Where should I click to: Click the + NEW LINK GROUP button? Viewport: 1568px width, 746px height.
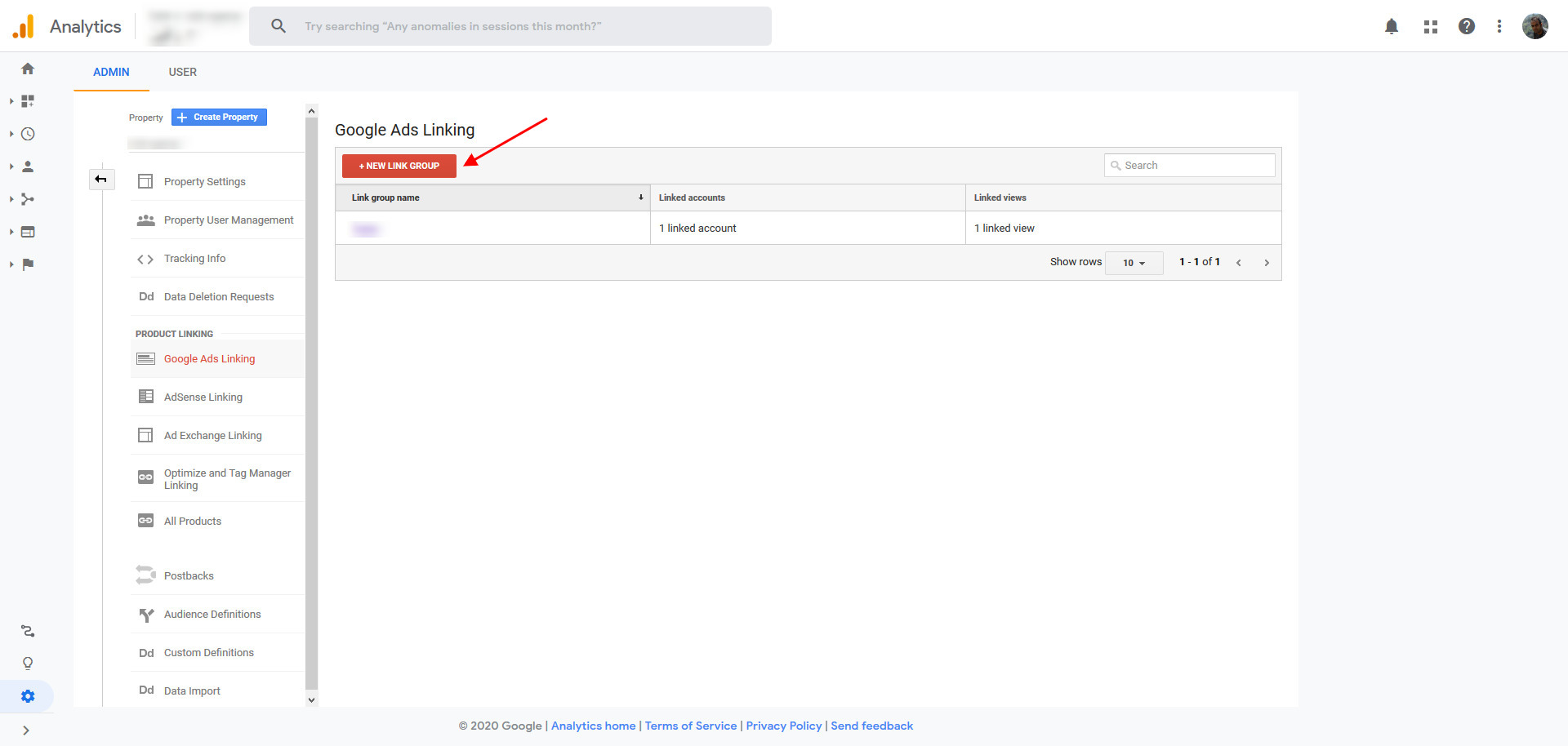tap(399, 166)
